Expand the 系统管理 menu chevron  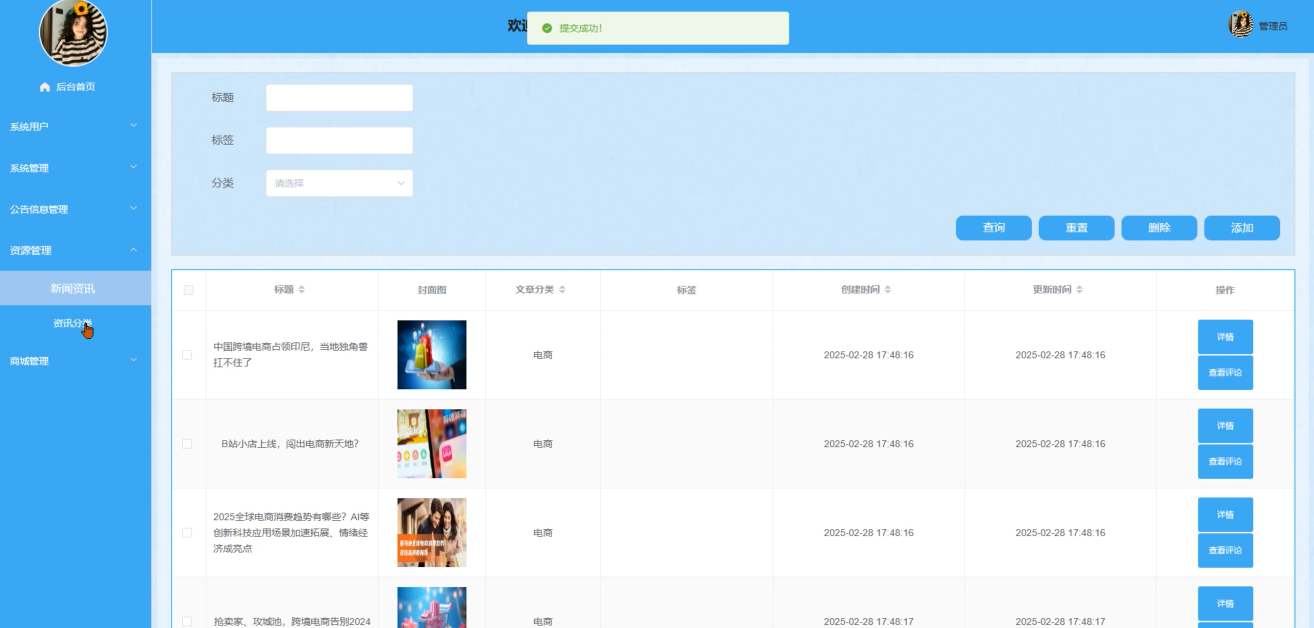tap(134, 167)
